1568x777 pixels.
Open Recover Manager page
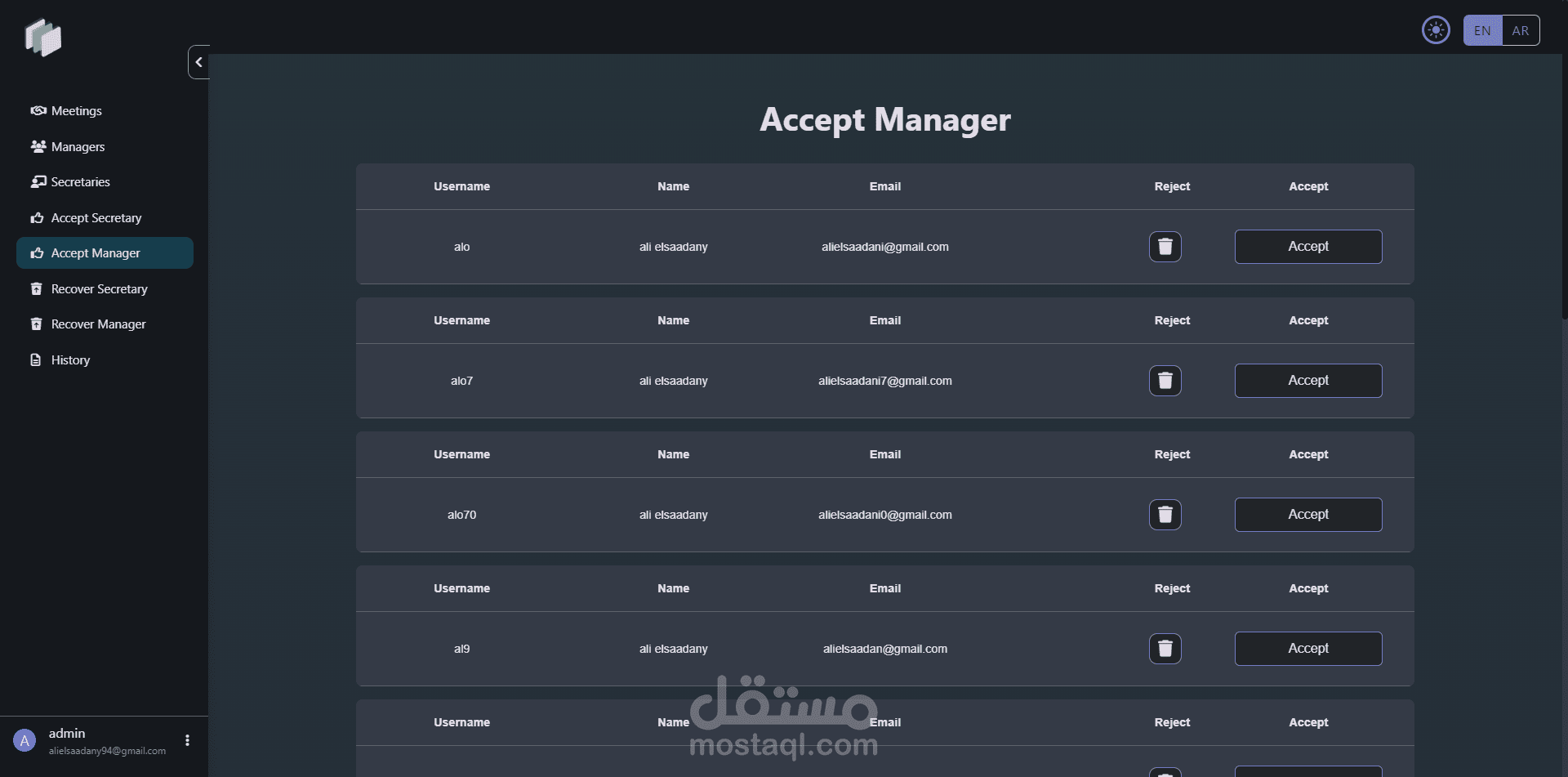tap(105, 324)
